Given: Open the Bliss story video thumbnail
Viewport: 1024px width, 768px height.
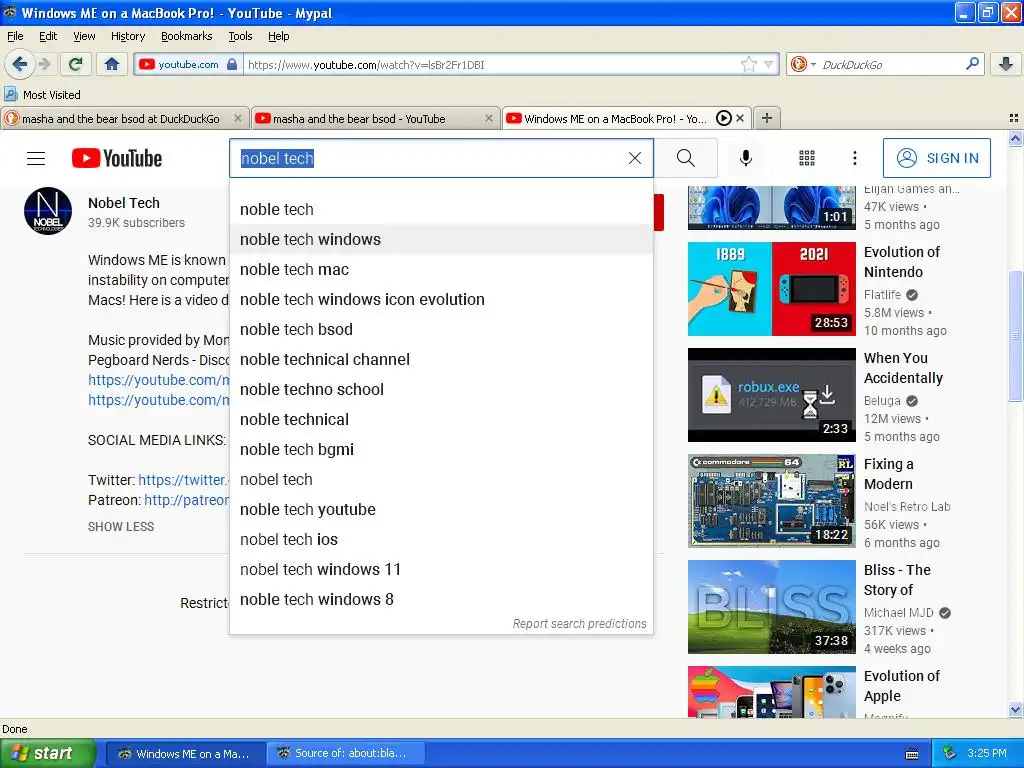Looking at the screenshot, I should point(771,607).
